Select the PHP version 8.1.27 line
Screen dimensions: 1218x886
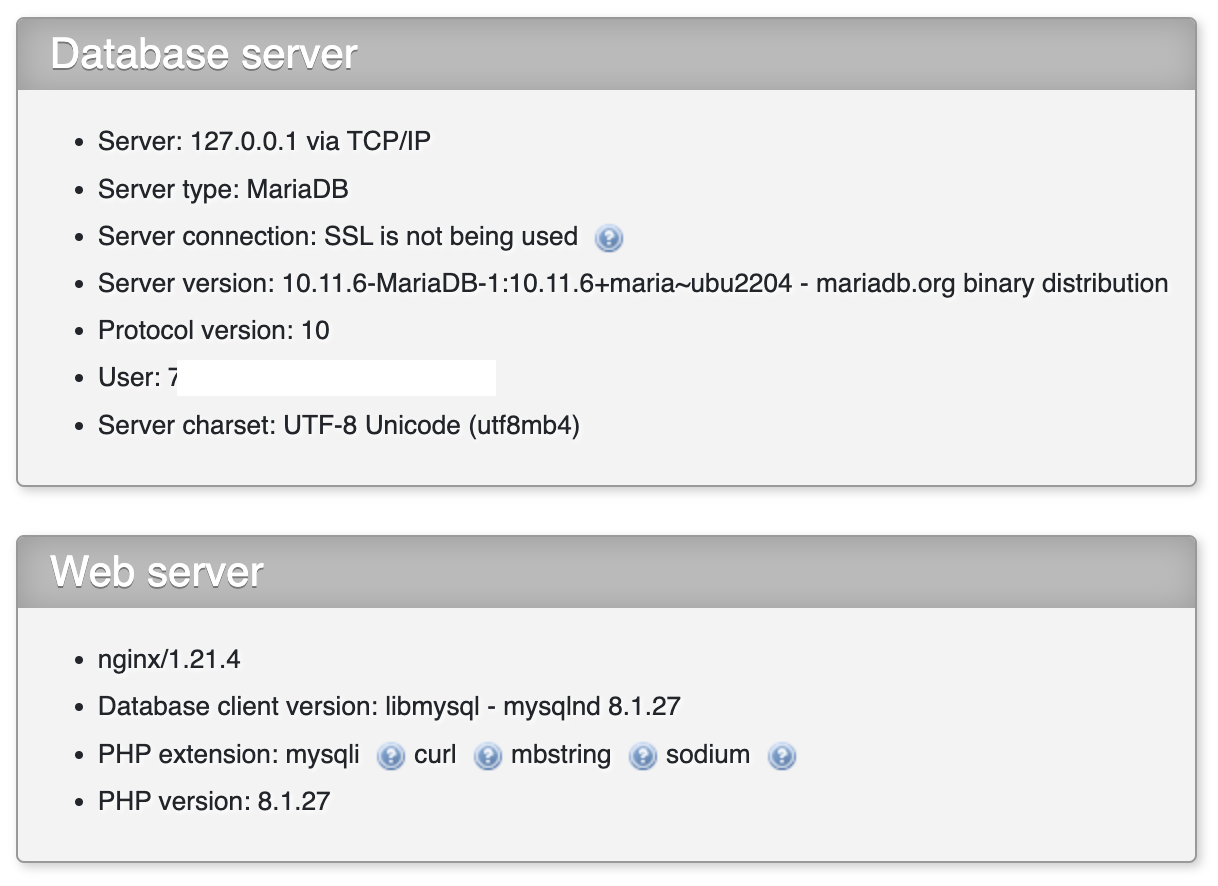pyautogui.click(x=214, y=802)
